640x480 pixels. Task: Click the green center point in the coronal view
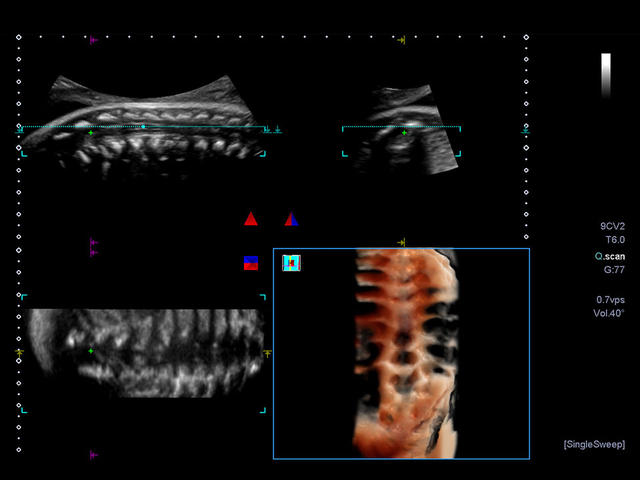click(x=91, y=351)
